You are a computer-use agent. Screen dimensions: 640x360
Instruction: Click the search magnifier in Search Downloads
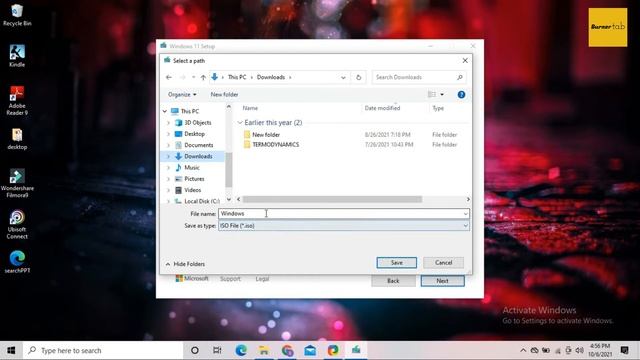(x=460, y=77)
